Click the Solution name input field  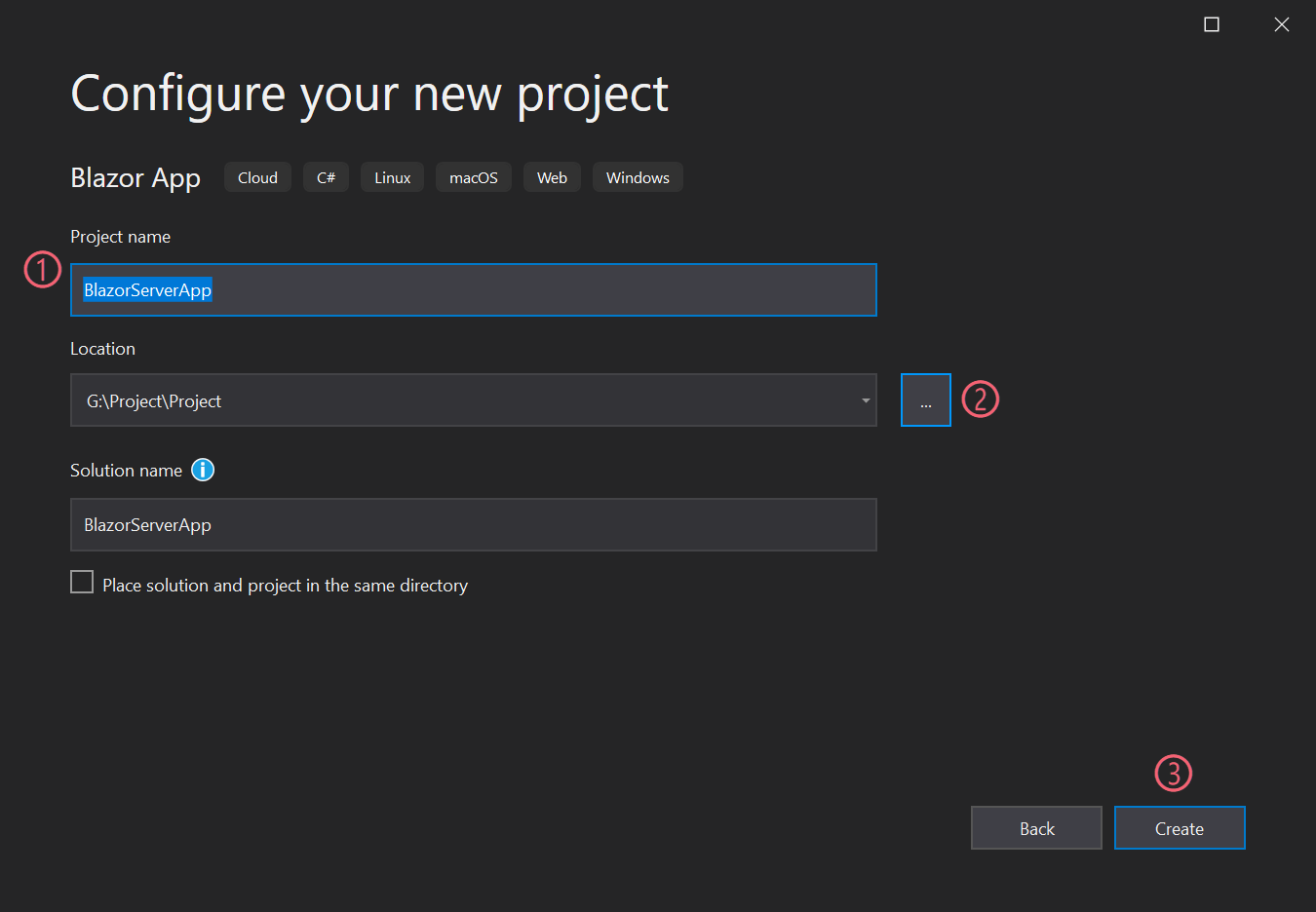pos(474,524)
